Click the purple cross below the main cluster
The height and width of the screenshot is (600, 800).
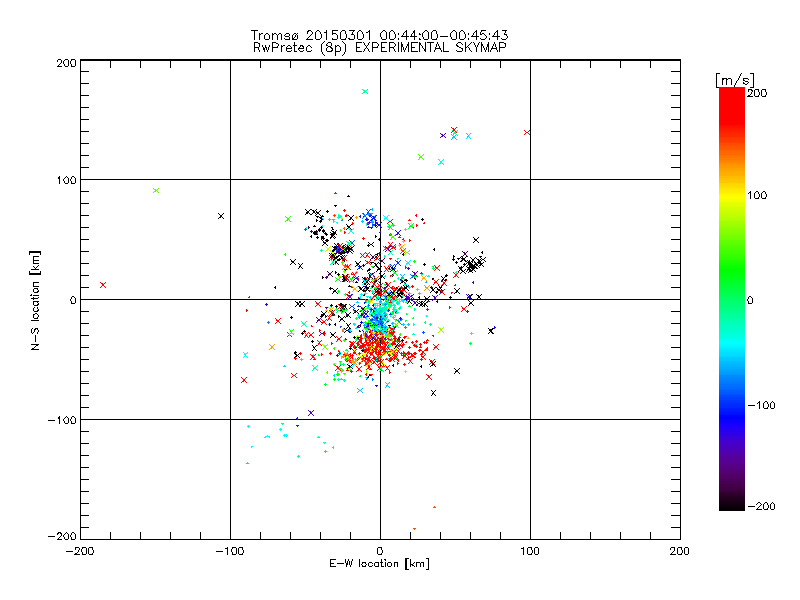[x=311, y=413]
